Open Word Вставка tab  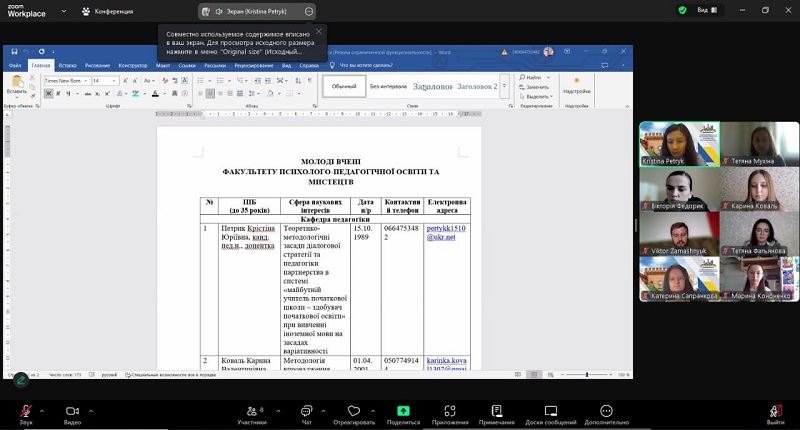(x=67, y=65)
